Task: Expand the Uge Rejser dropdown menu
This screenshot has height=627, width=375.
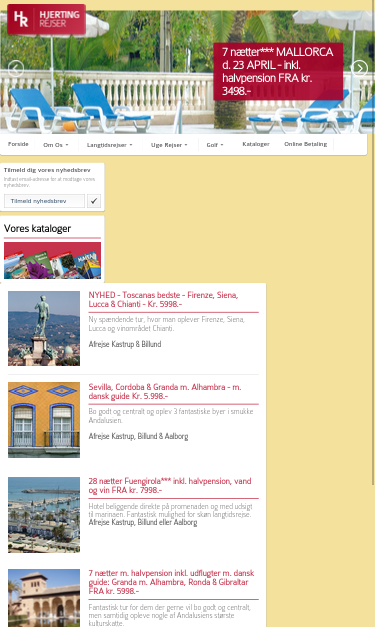Action: 169,145
